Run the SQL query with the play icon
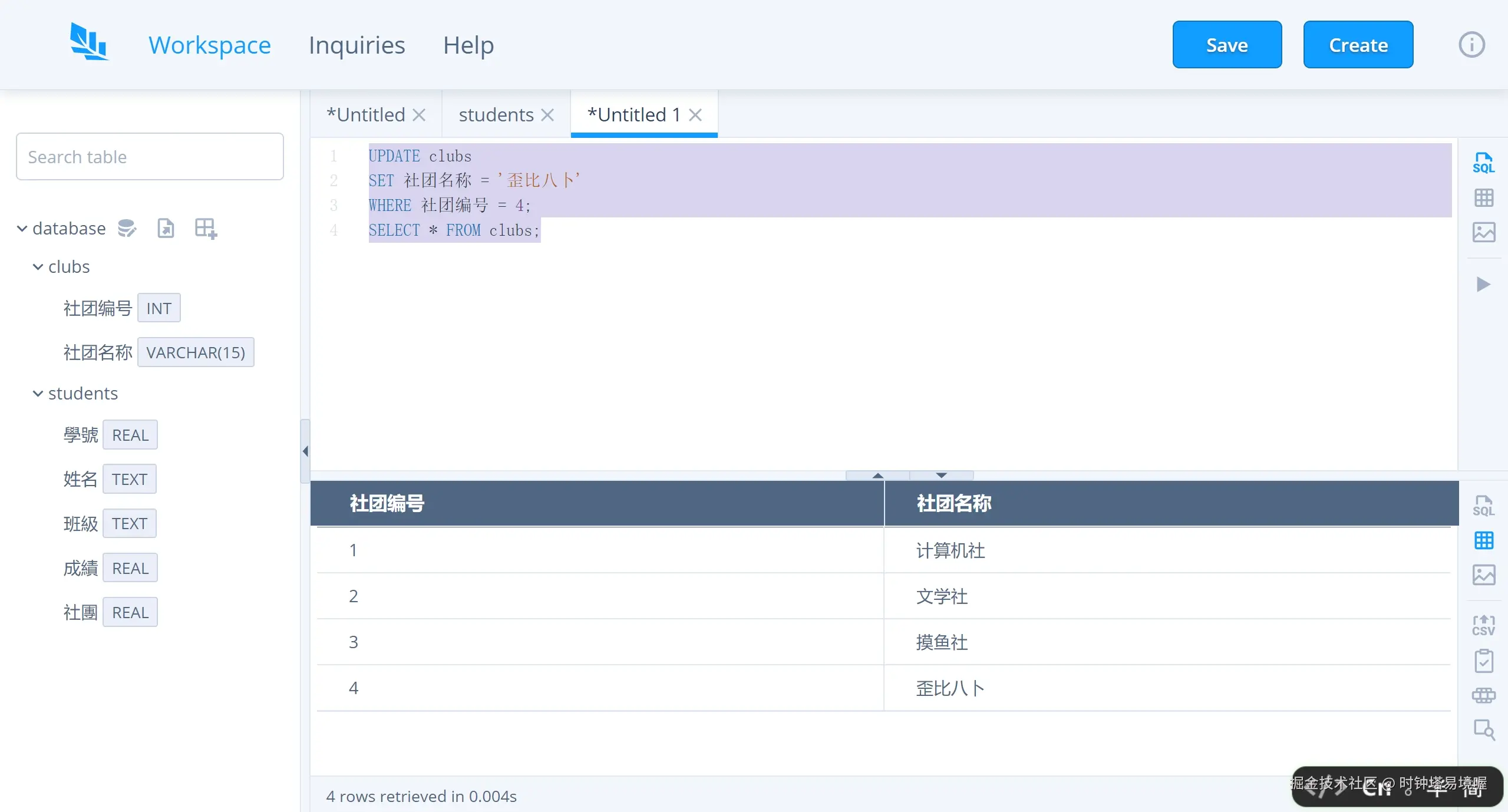 (x=1483, y=285)
